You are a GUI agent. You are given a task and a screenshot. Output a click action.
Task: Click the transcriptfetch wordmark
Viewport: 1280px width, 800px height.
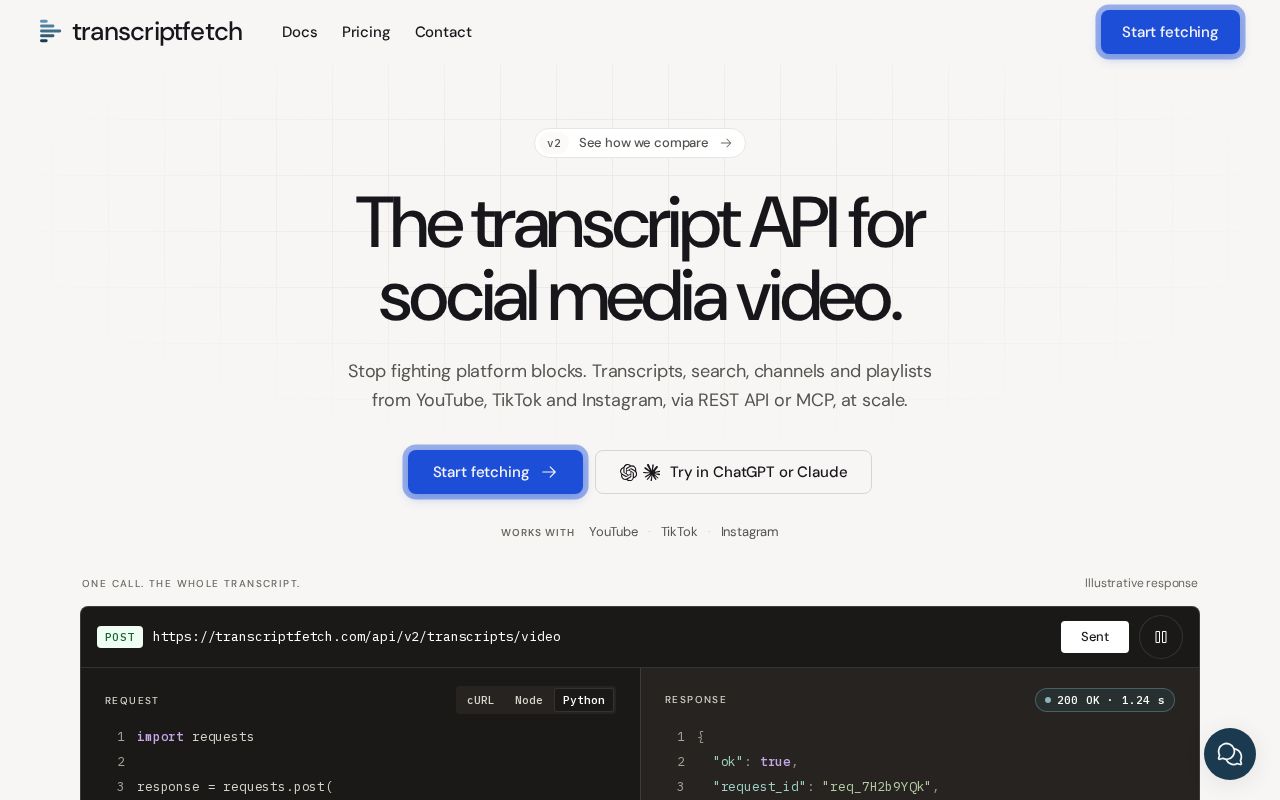click(x=157, y=32)
